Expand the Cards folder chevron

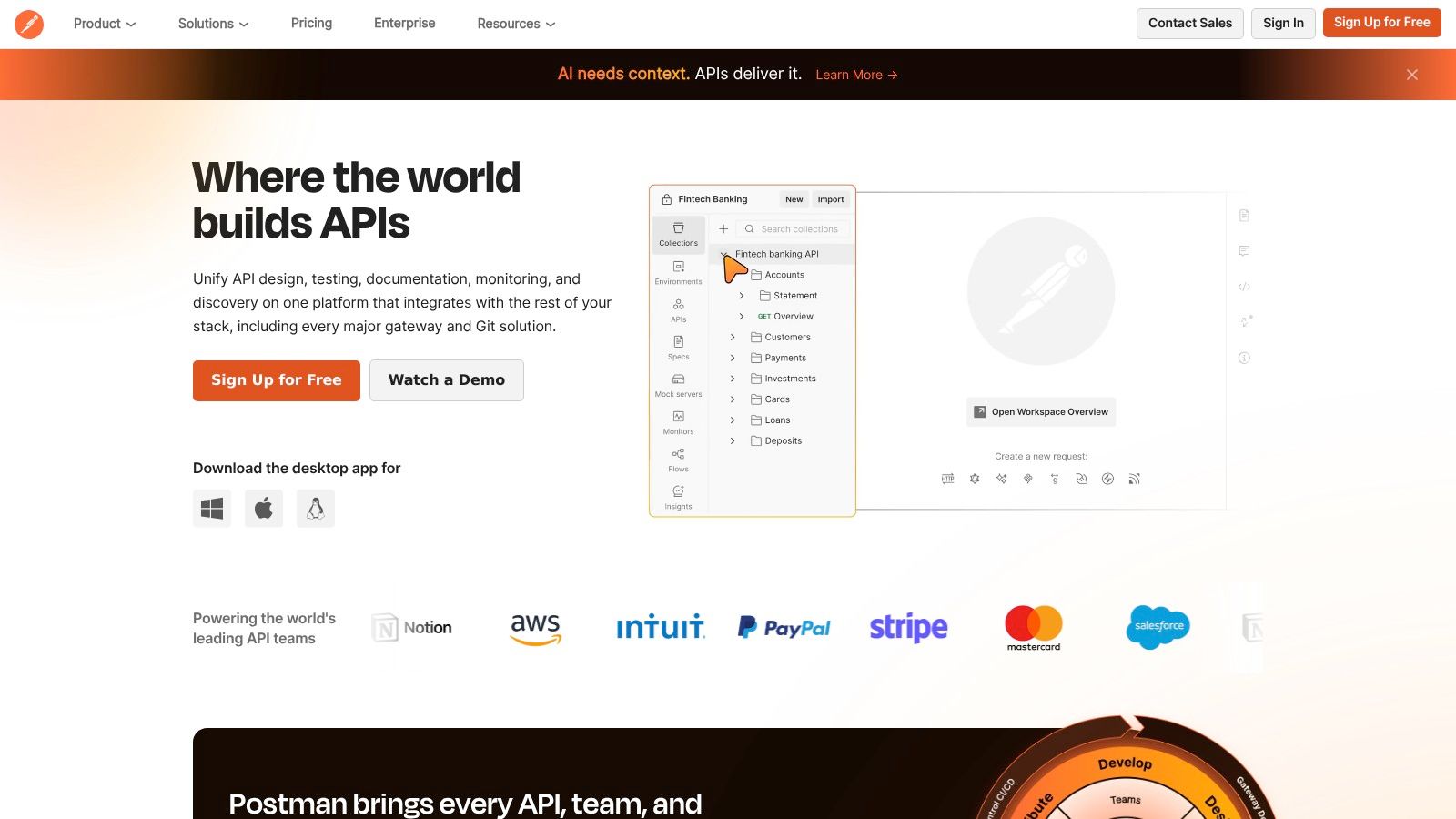pos(733,399)
